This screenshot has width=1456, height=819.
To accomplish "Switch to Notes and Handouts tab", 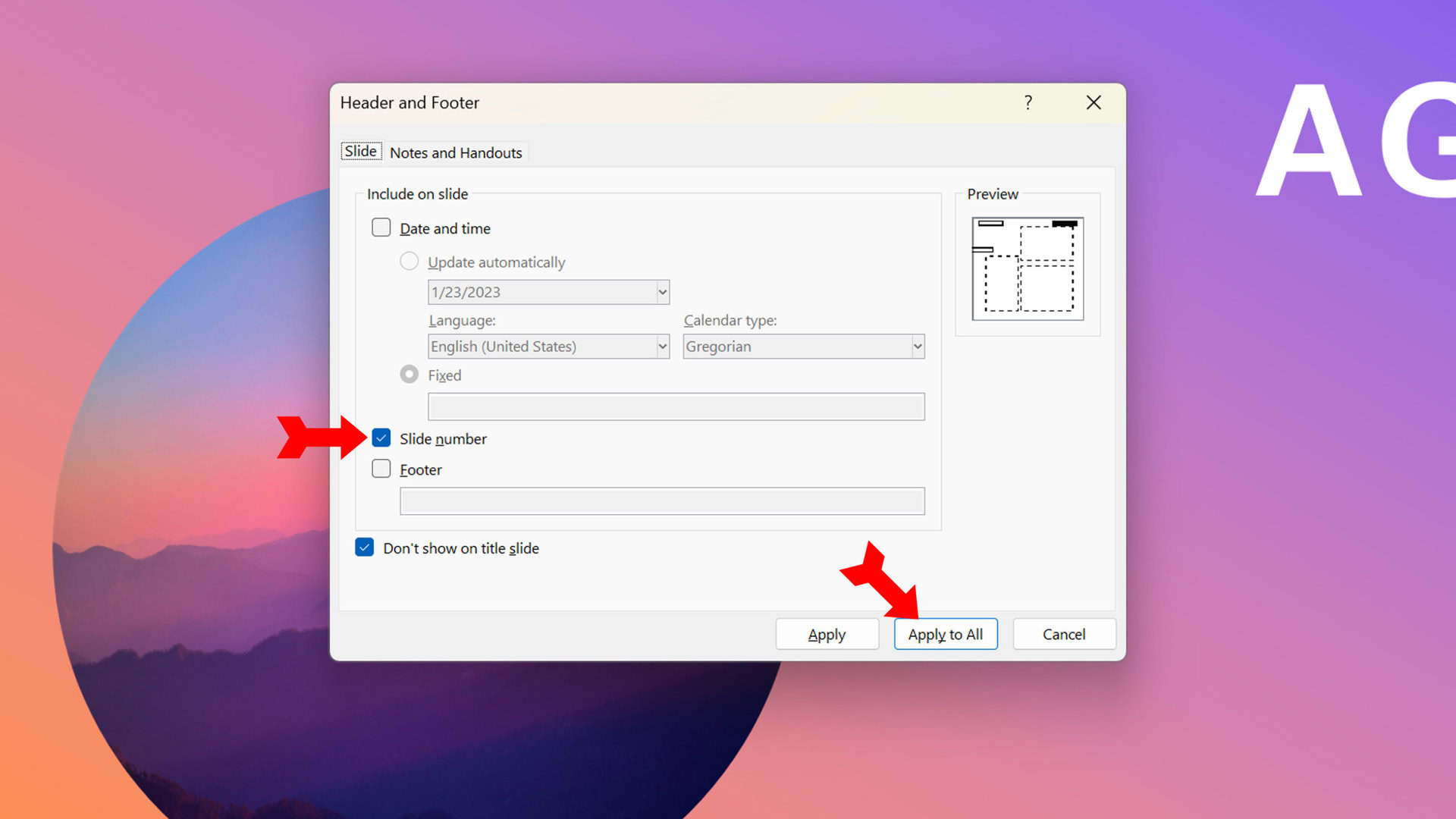I will pyautogui.click(x=456, y=152).
